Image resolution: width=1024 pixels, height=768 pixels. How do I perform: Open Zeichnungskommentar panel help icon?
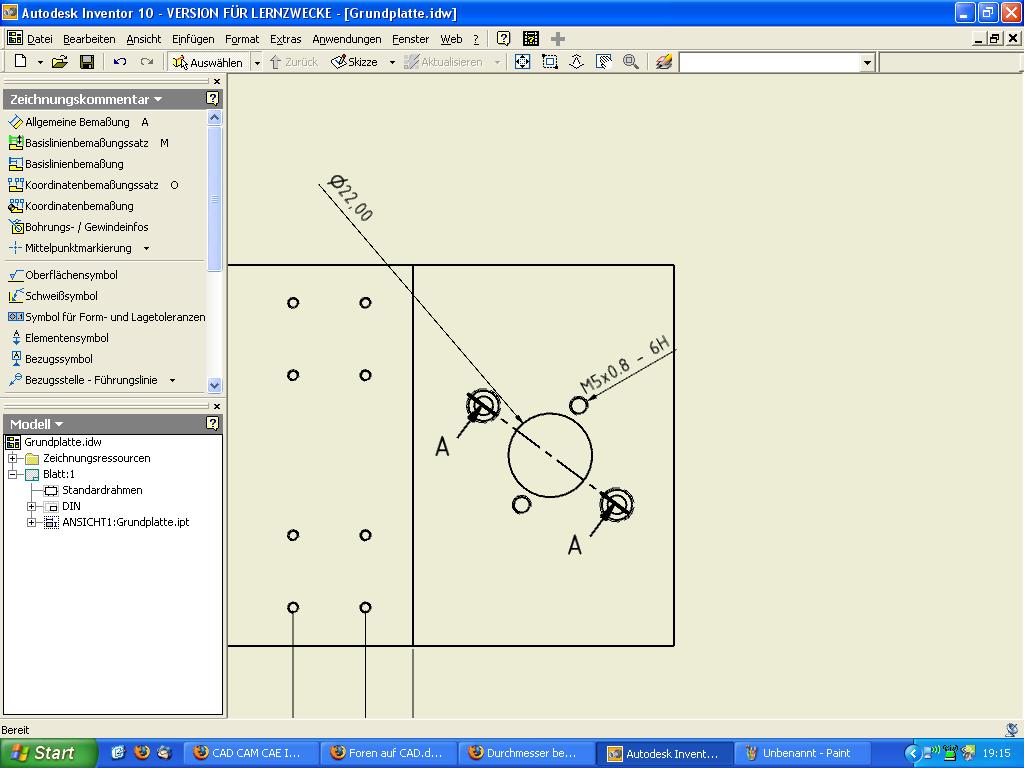(212, 99)
